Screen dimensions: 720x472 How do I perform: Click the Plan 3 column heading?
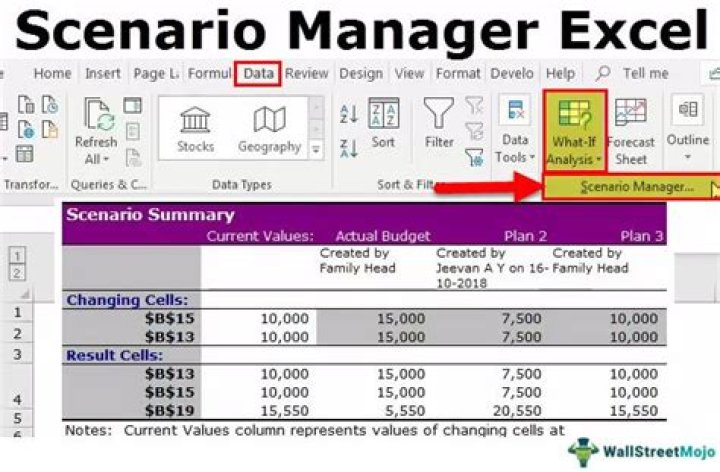641,236
